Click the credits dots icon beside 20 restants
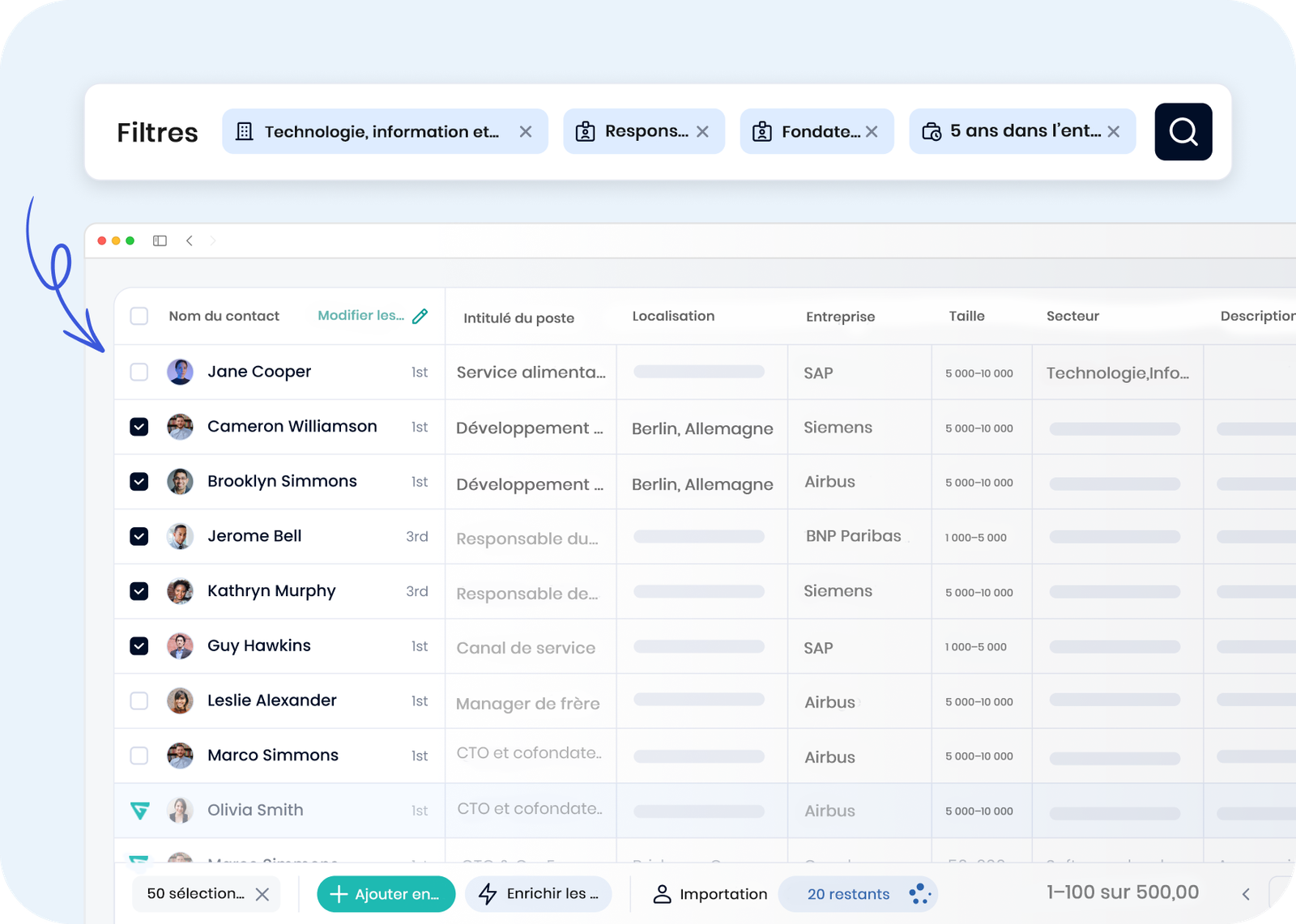 [x=919, y=894]
